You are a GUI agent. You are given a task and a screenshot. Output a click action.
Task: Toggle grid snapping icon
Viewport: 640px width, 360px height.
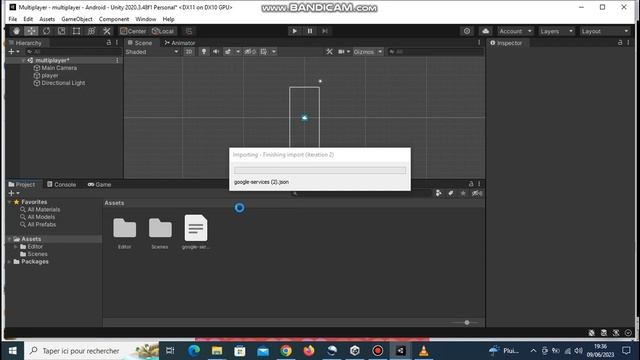(189, 31)
